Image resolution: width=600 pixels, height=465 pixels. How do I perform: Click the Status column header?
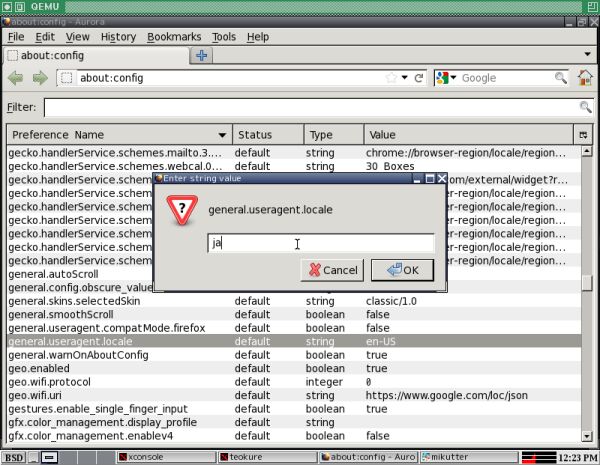268,135
